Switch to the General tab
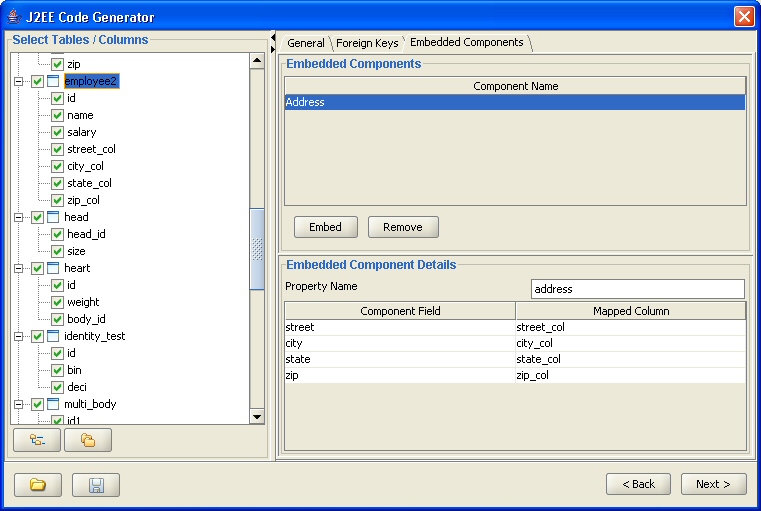 click(306, 43)
